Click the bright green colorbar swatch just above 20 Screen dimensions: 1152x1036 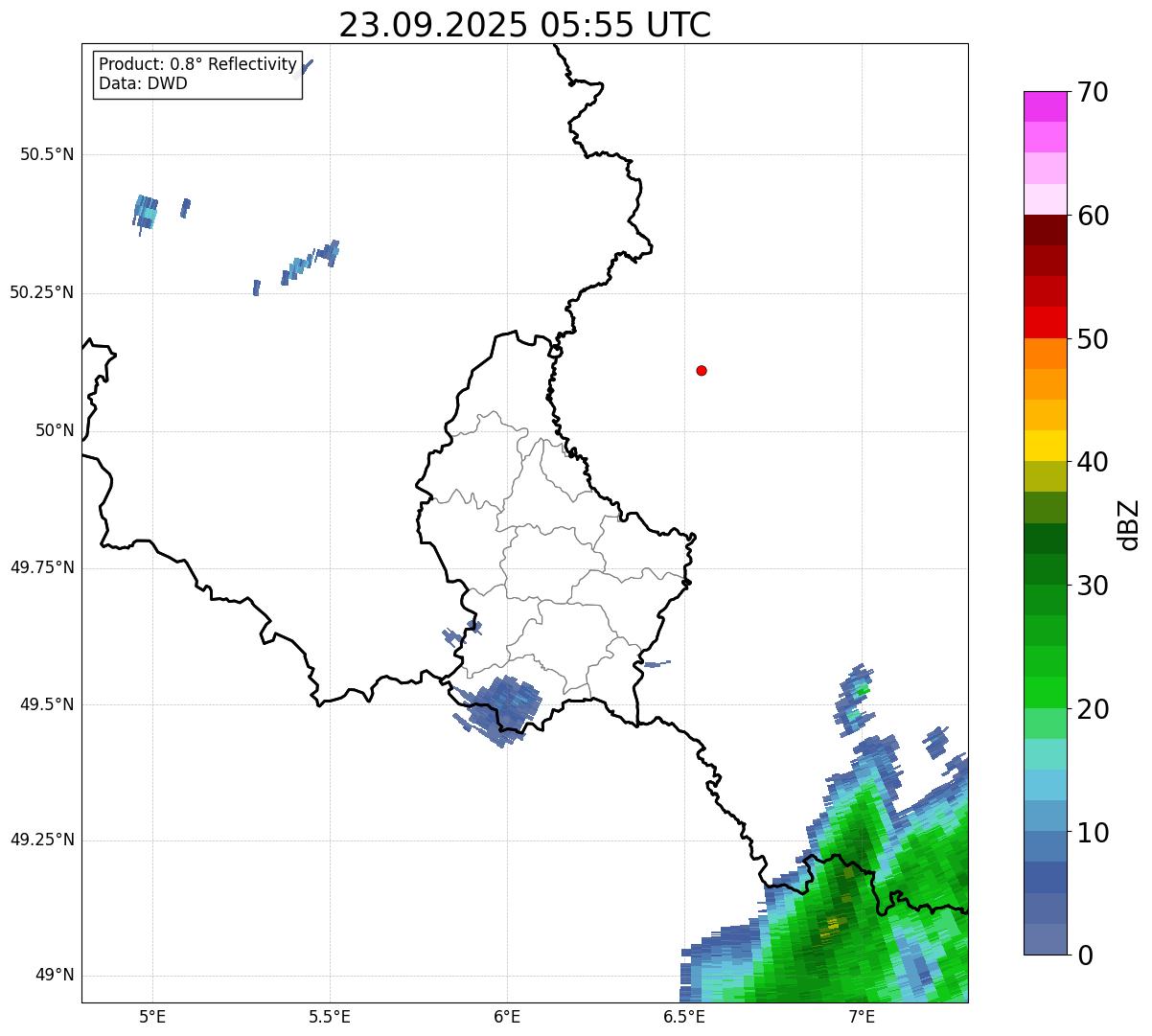coord(1045,693)
